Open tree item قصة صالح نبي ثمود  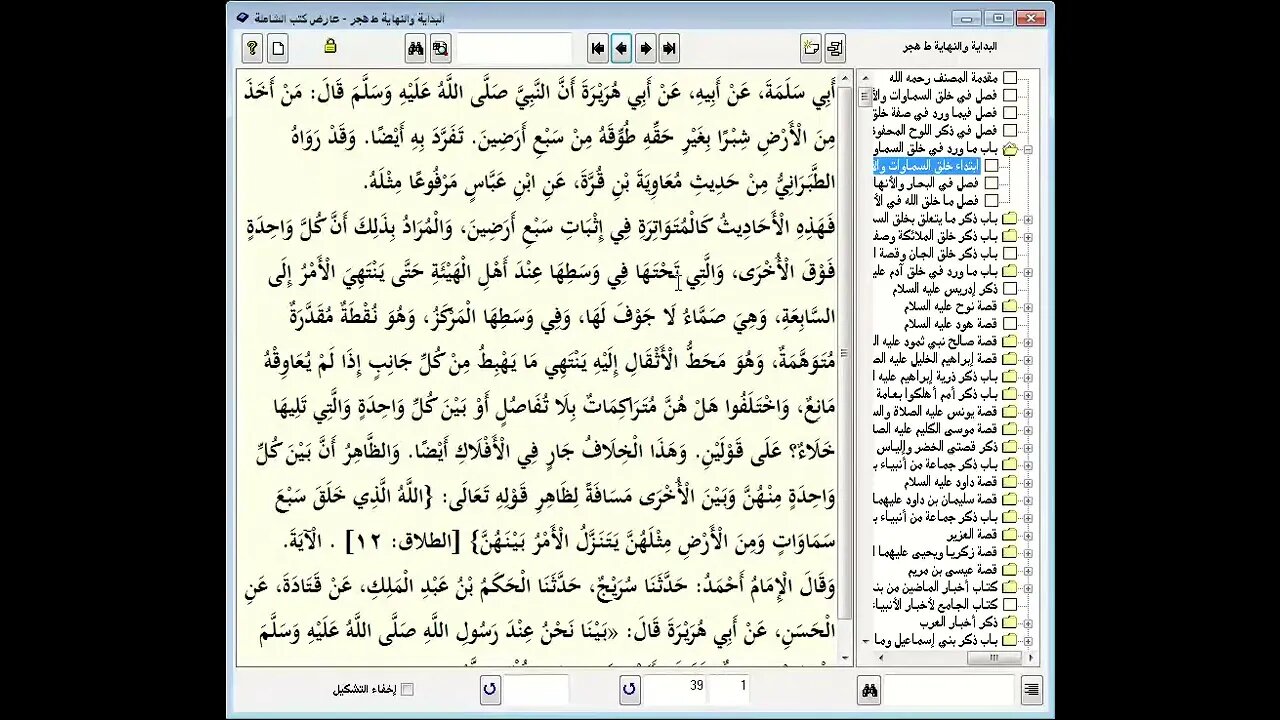pyautogui.click(x=936, y=341)
